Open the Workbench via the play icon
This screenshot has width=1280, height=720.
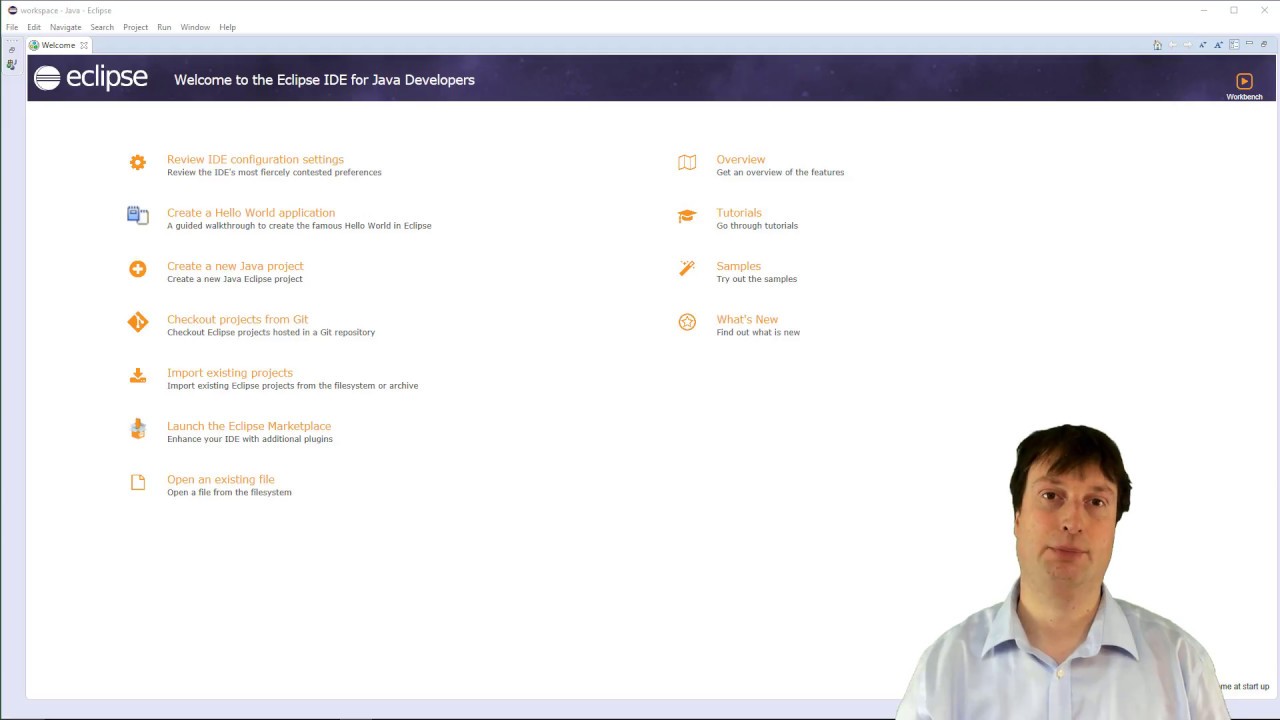point(1244,82)
